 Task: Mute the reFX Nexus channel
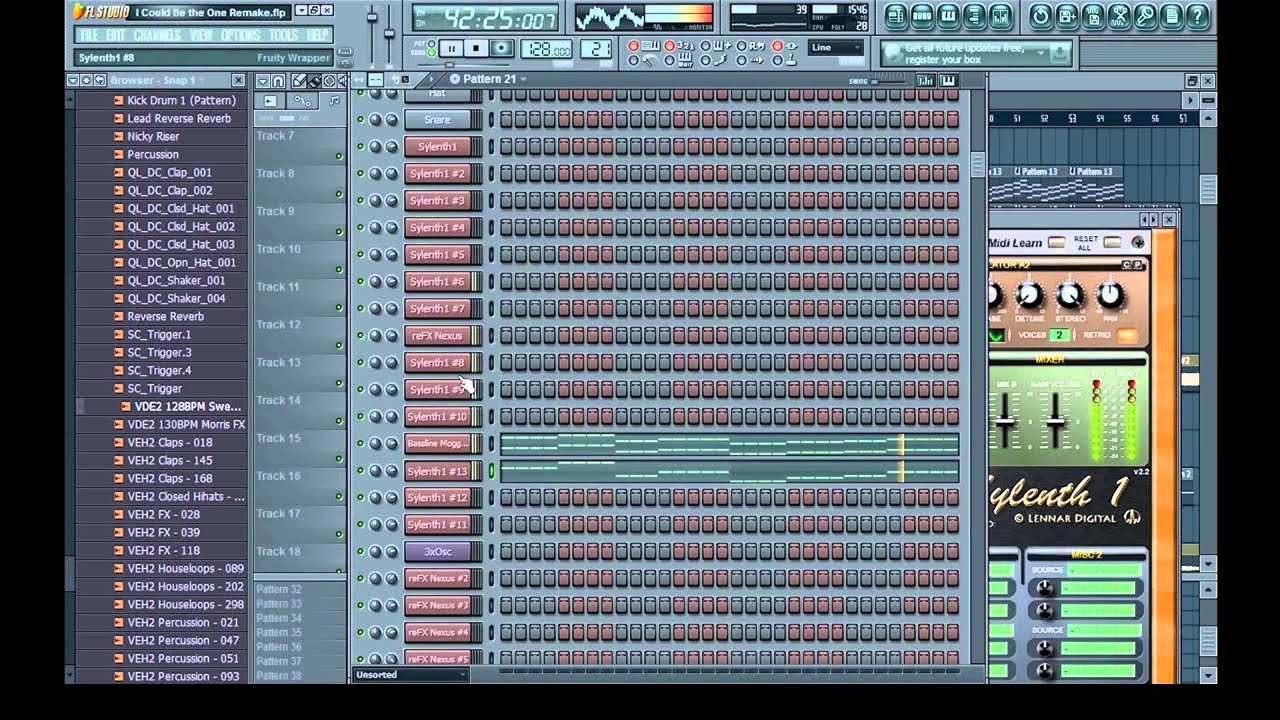(360, 335)
